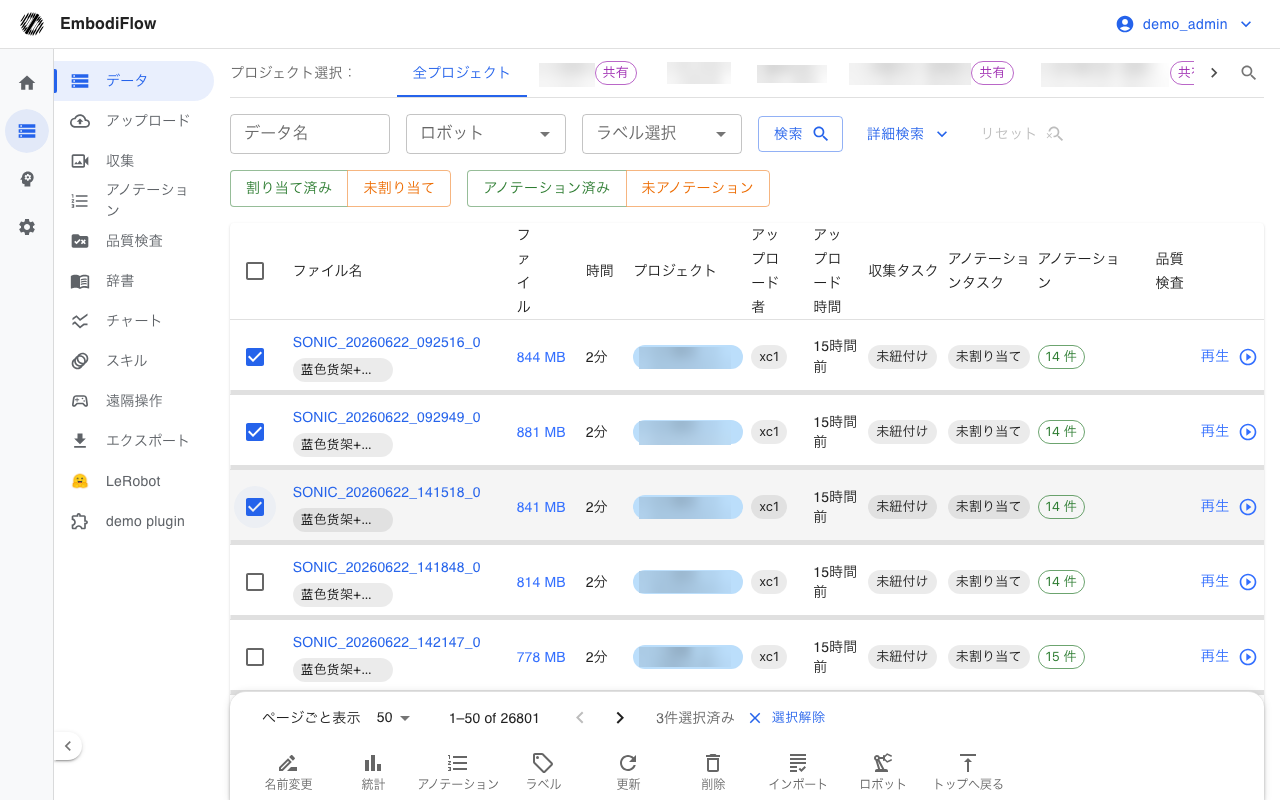Toggle 未アノテーション filter
1280x800 pixels.
click(x=697, y=188)
